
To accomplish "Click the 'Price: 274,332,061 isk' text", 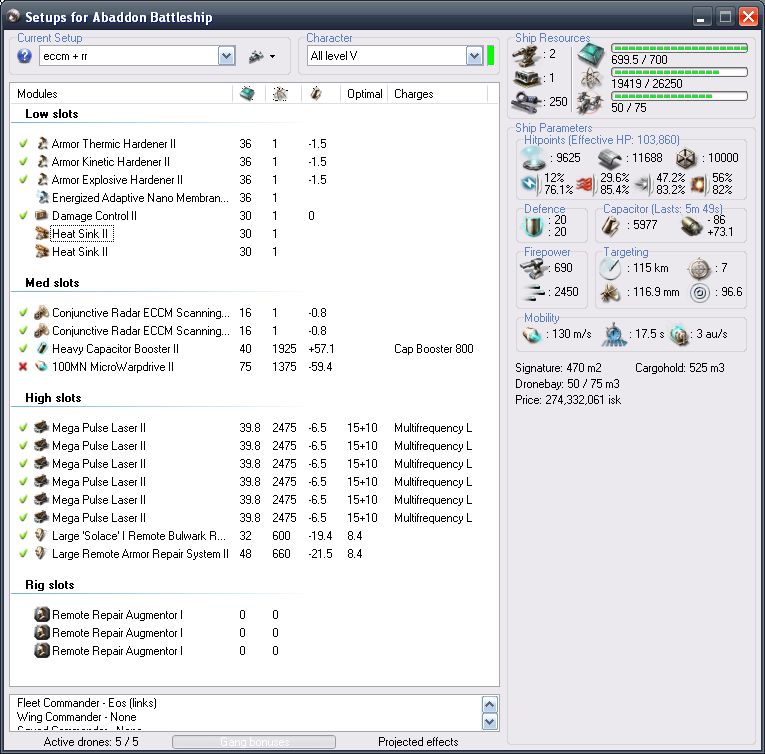I will pos(568,400).
